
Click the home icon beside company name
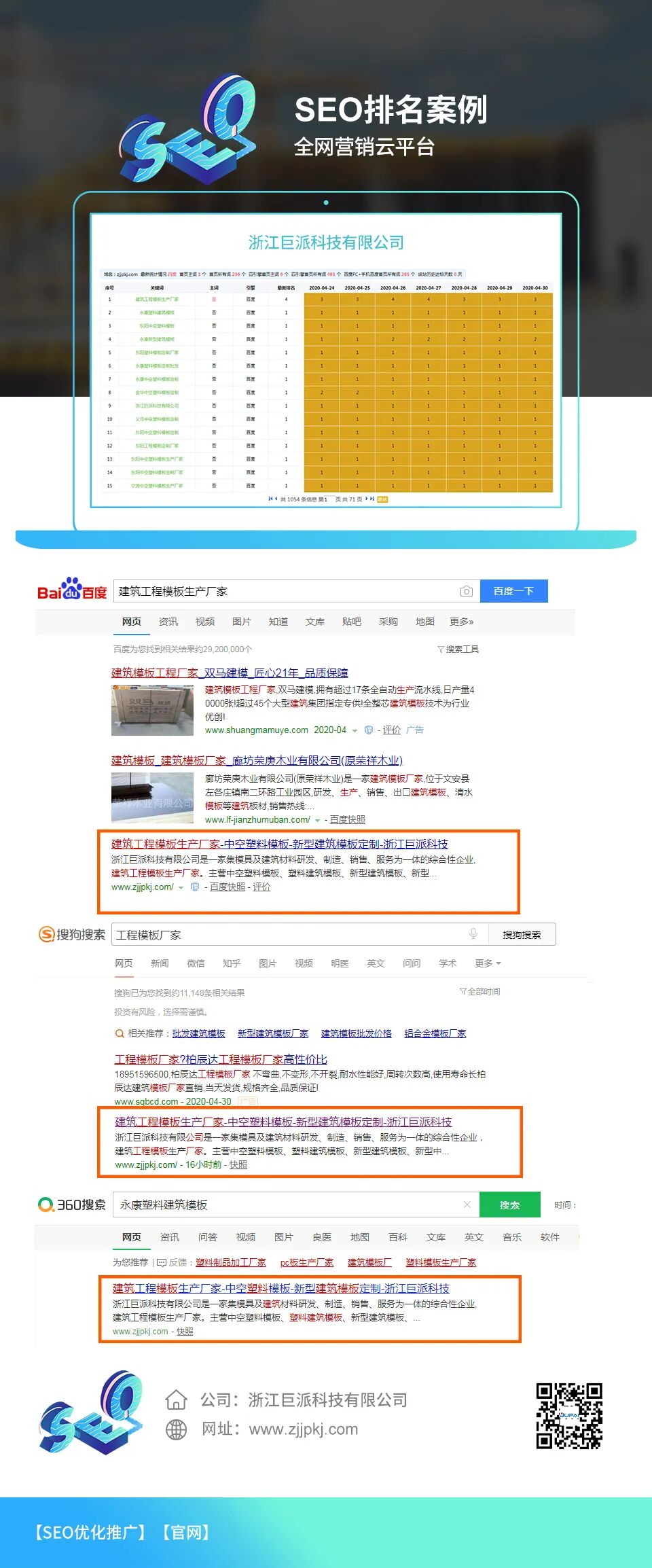[176, 1400]
